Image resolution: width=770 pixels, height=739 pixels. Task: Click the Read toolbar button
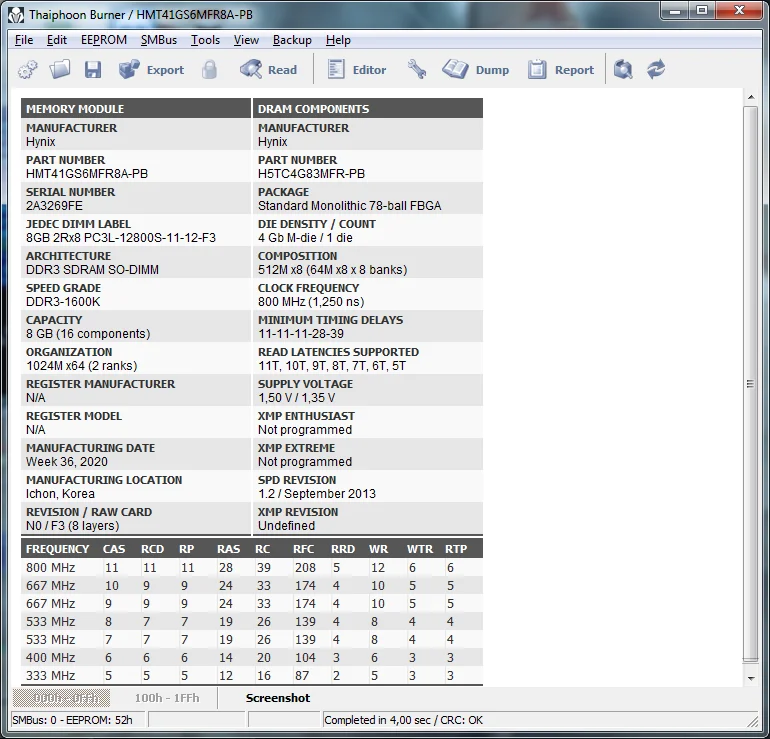[x=268, y=70]
